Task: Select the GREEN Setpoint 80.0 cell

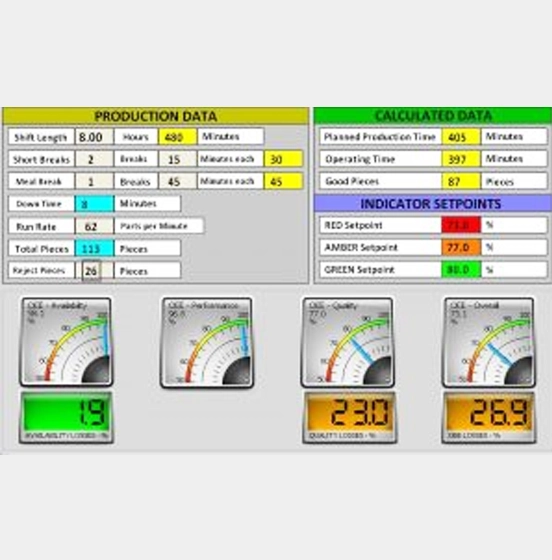Action: [461, 270]
